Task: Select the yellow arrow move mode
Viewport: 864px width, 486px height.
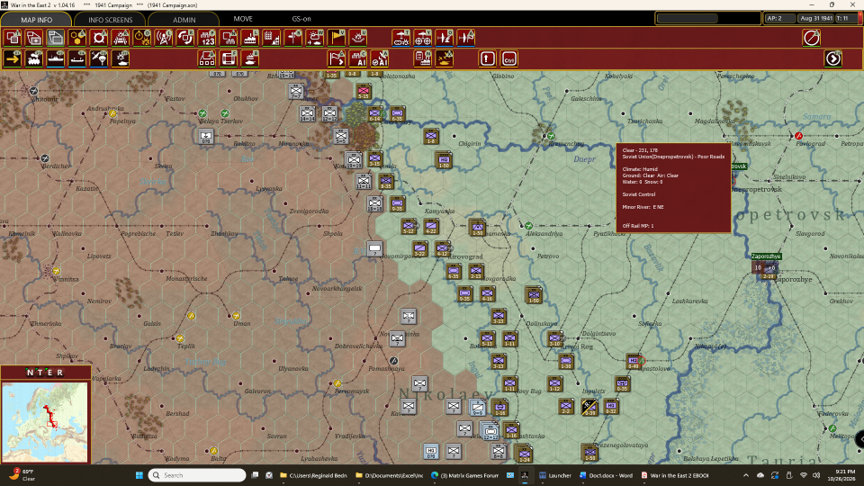Action: 13,58
